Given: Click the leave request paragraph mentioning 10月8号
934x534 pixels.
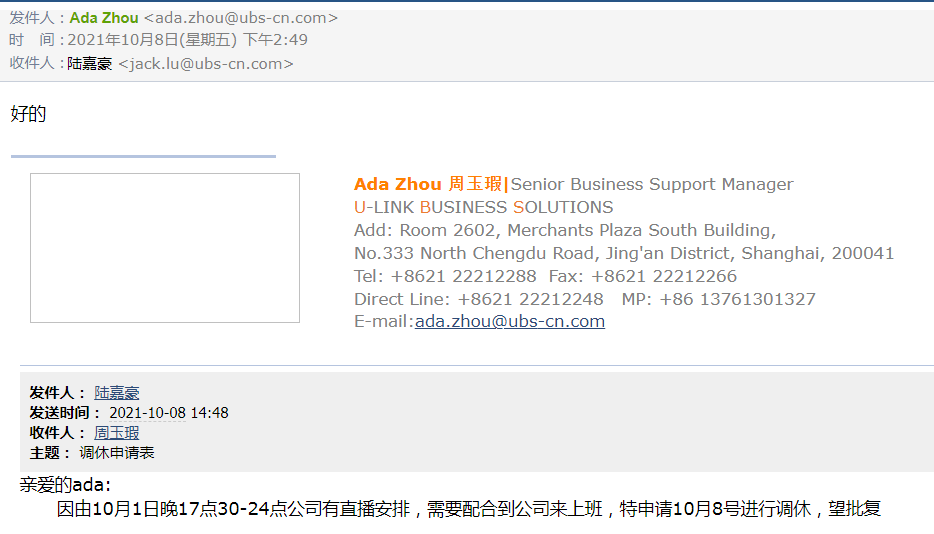Looking at the screenshot, I should tap(468, 510).
